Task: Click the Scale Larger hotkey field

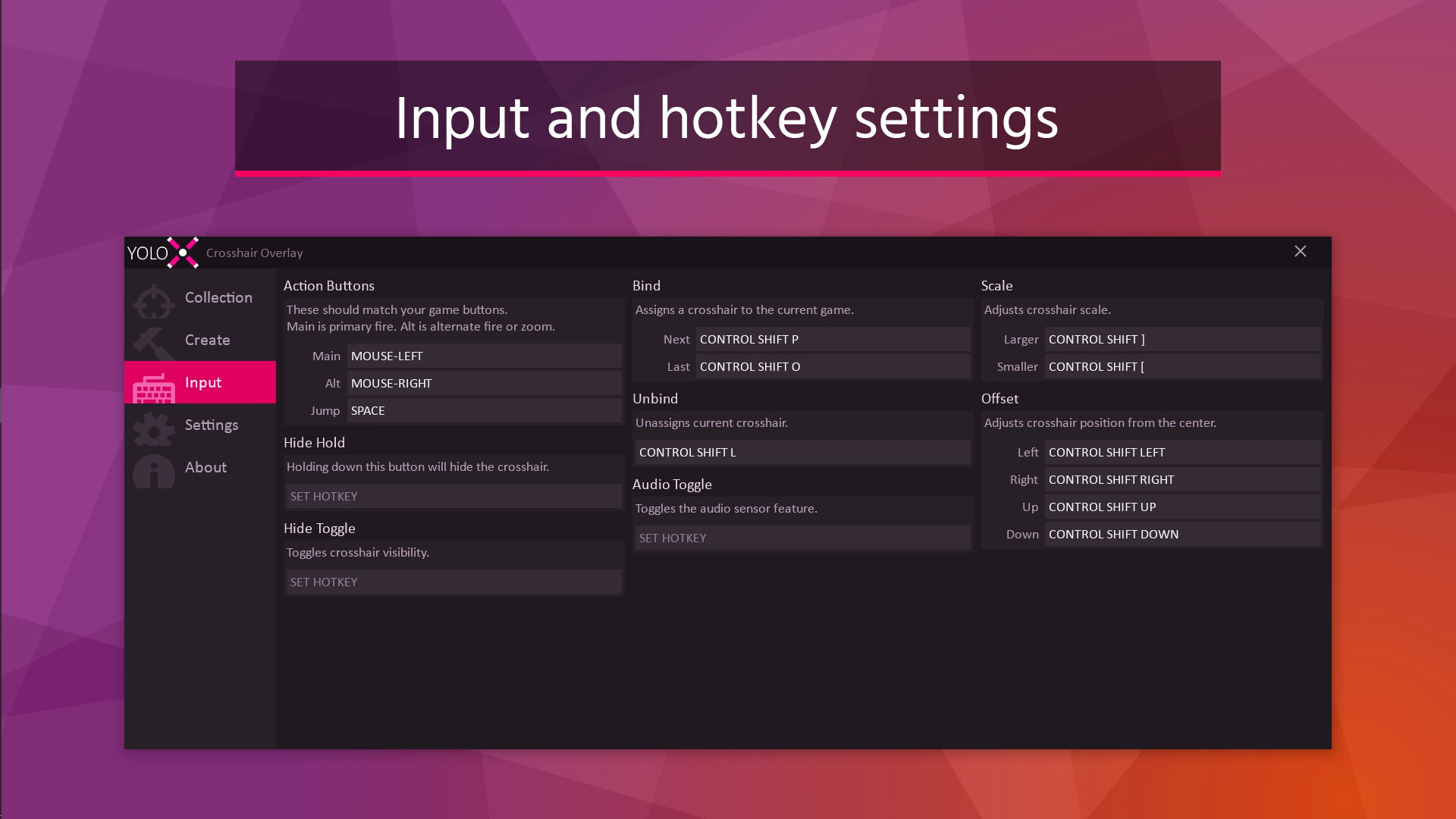Action: [1181, 340]
